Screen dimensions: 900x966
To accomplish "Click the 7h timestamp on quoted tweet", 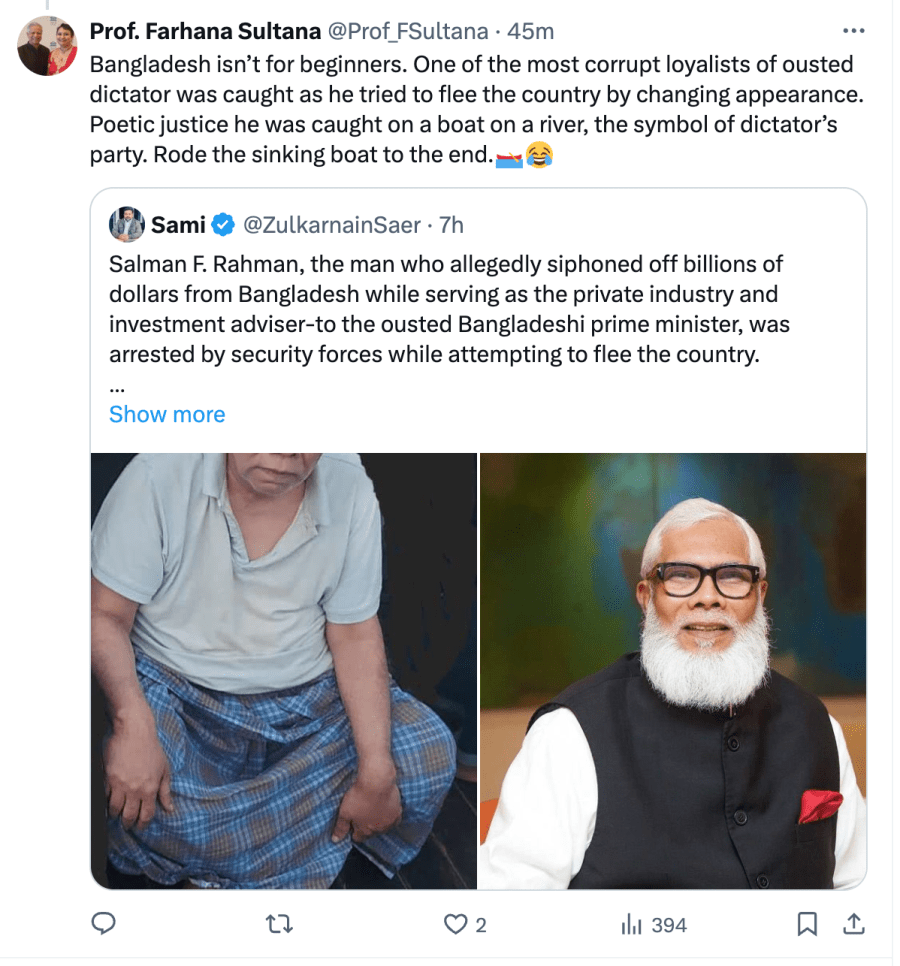I will (452, 225).
